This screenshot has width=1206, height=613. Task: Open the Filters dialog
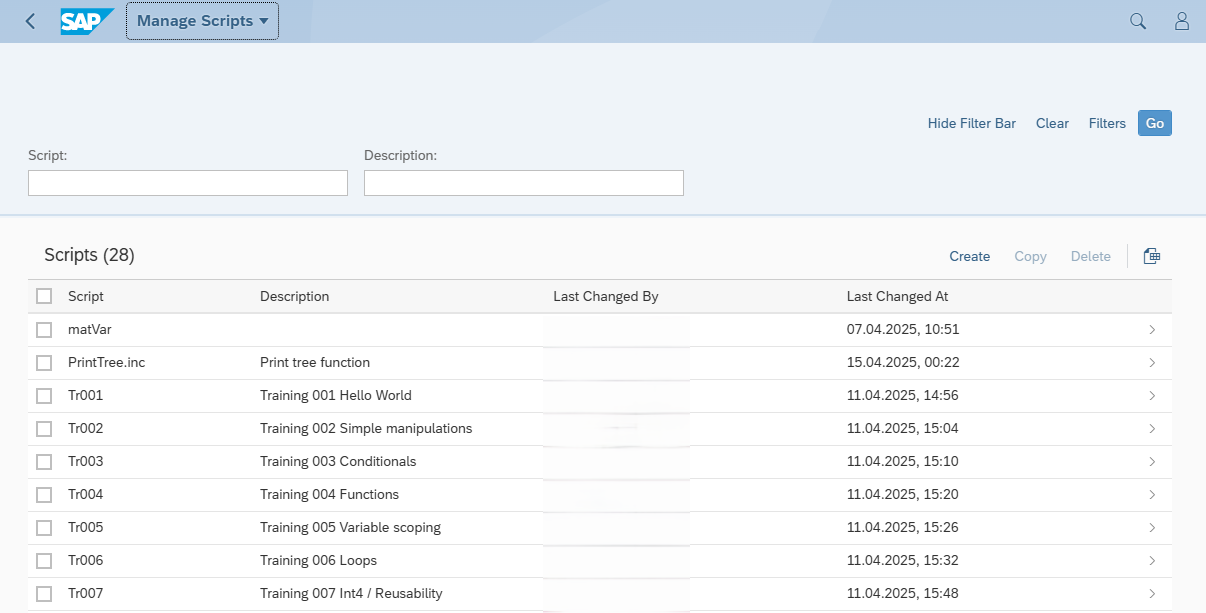(x=1107, y=123)
